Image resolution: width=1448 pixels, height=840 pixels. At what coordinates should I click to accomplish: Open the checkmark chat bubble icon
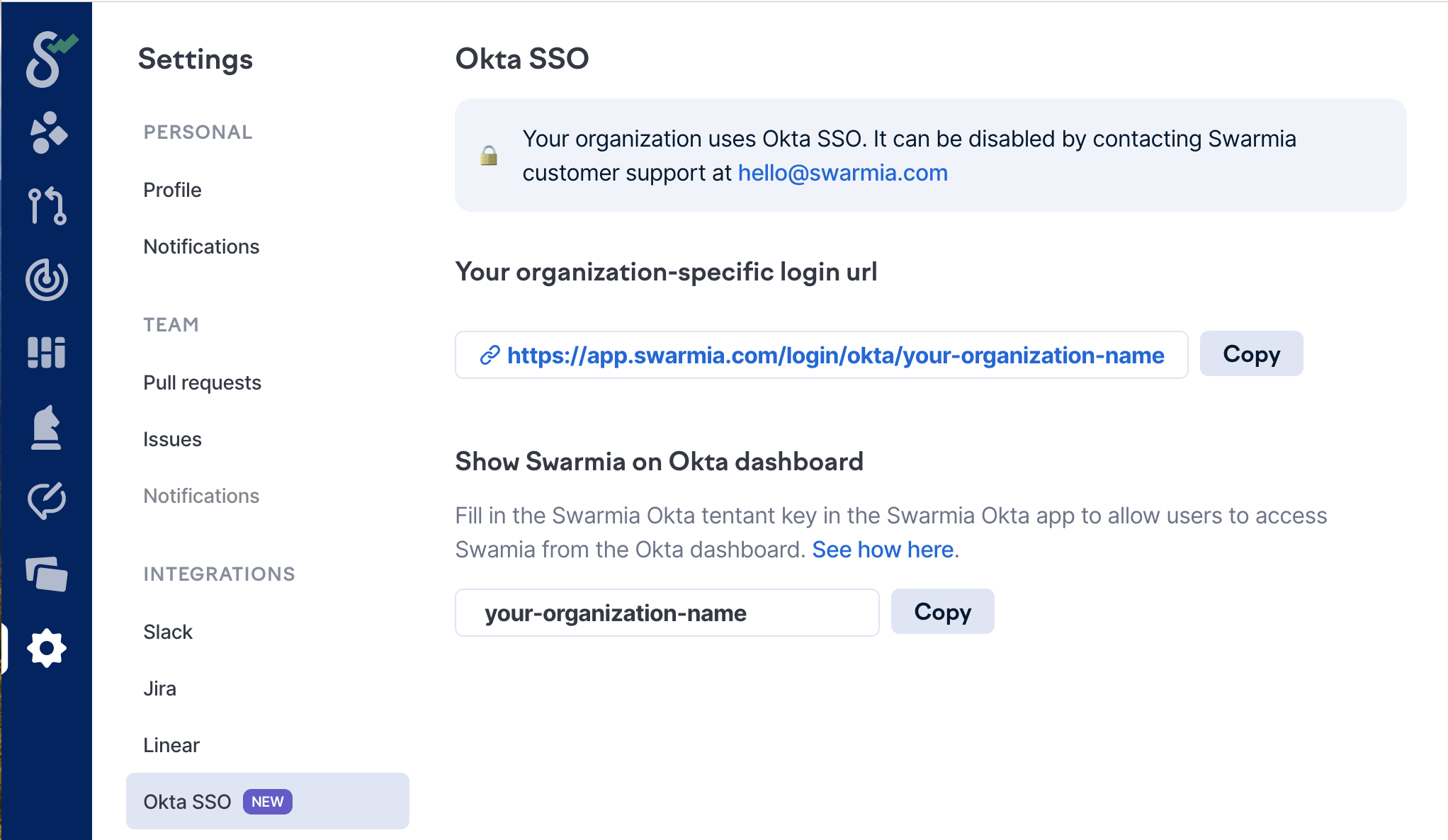pos(47,501)
